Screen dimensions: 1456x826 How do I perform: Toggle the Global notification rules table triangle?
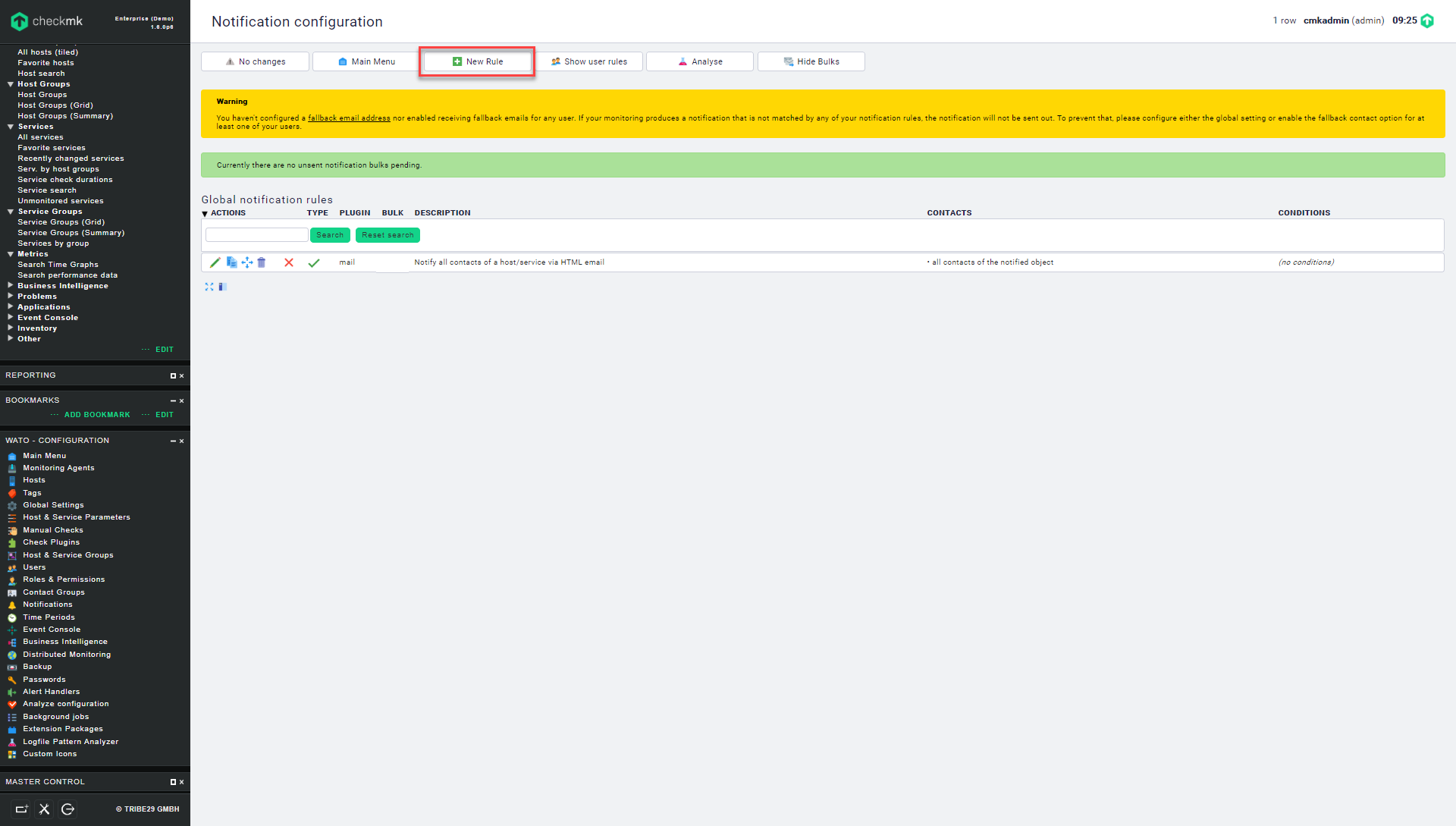click(205, 214)
